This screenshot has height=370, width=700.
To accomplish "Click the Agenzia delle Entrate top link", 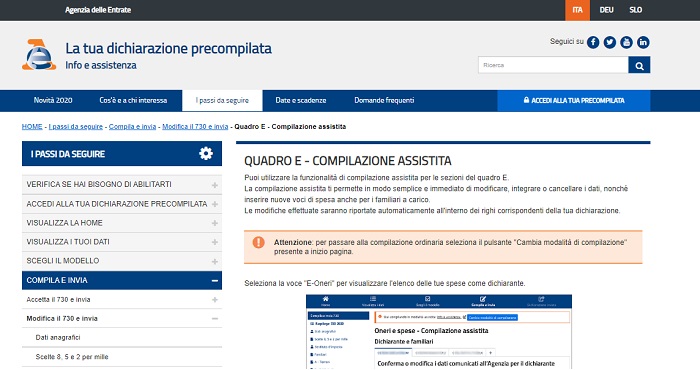I will [x=98, y=10].
